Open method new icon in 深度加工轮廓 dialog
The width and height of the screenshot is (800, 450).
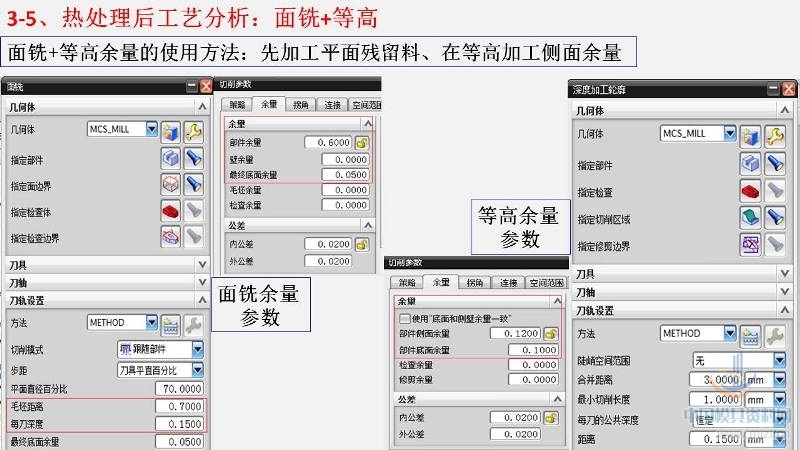[751, 336]
